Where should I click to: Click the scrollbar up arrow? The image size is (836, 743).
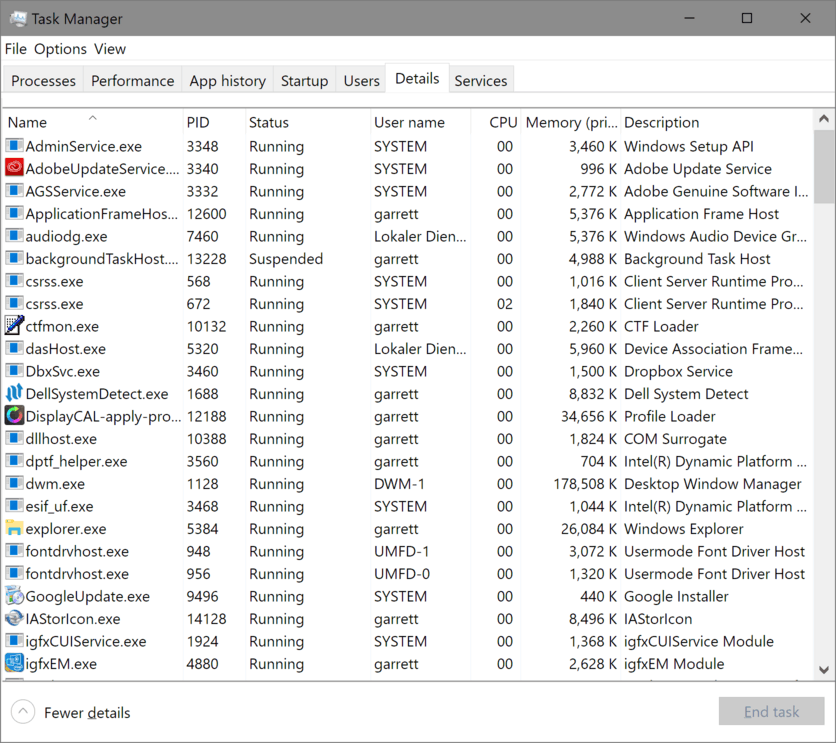[824, 119]
